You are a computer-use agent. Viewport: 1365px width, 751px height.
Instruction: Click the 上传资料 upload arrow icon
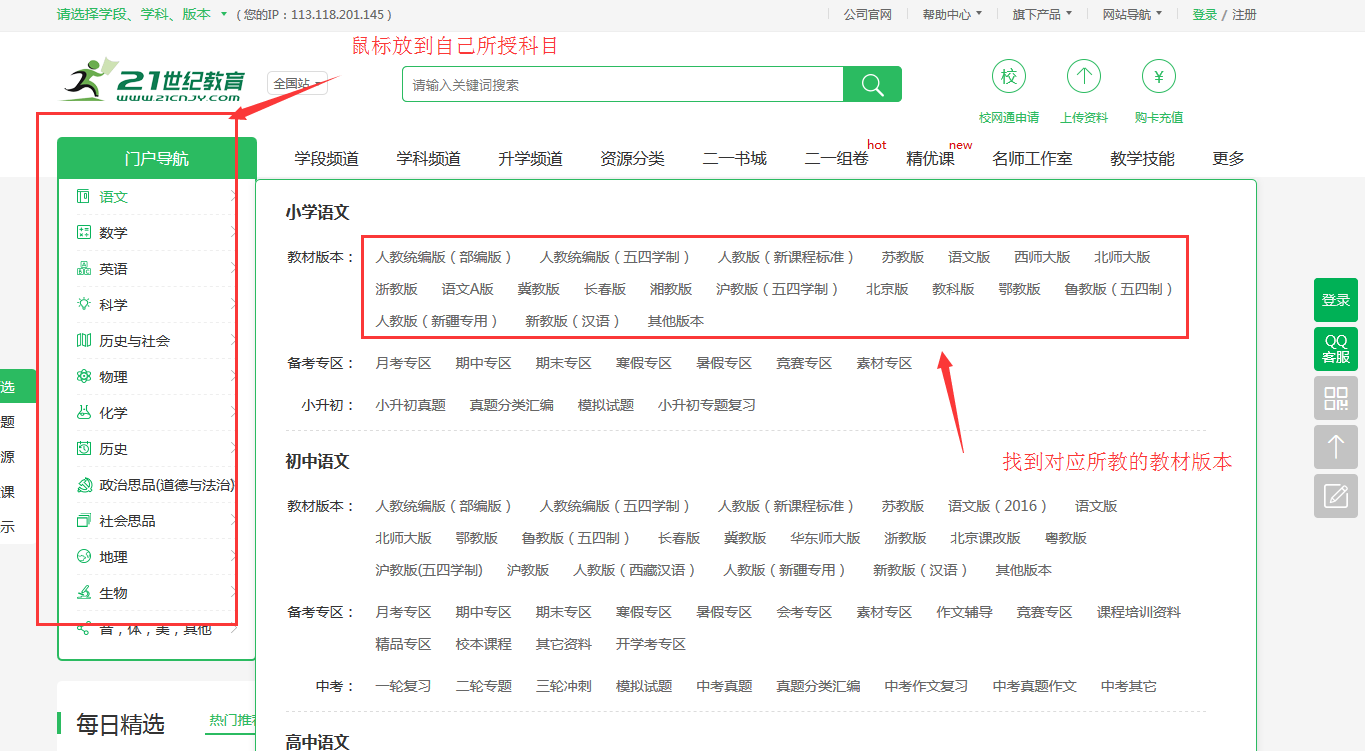pos(1083,77)
